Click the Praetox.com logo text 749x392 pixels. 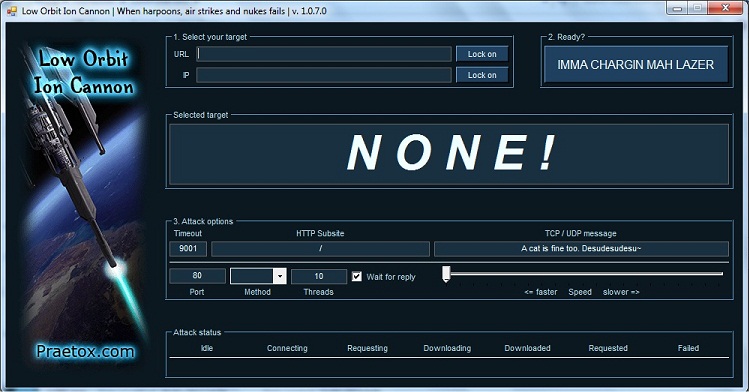coord(85,351)
